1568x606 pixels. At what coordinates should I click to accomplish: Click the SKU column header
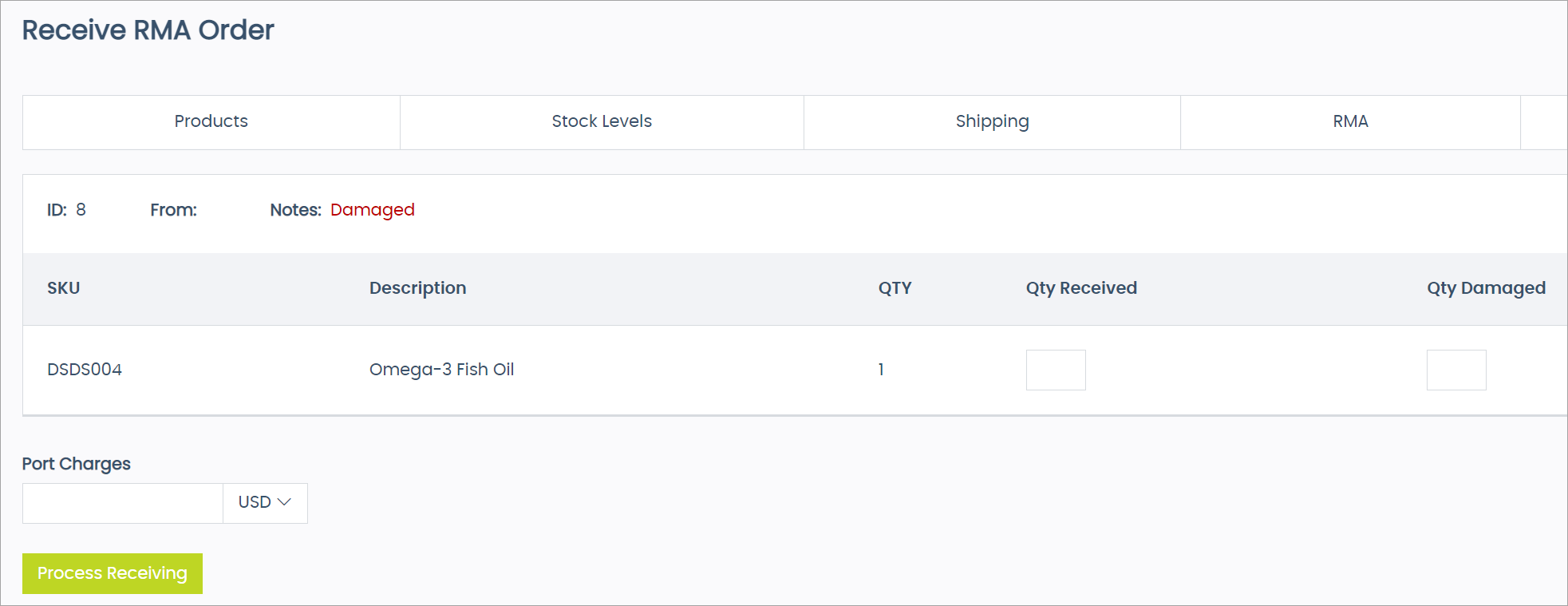tap(64, 288)
